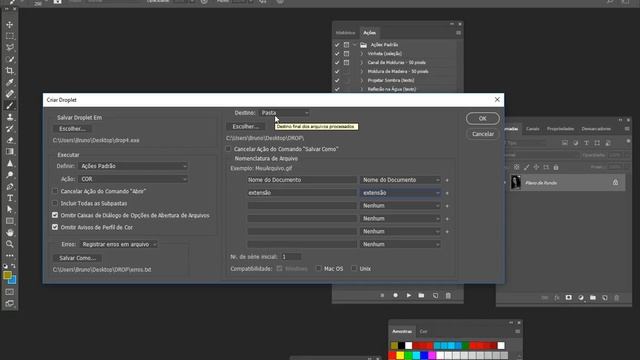Switch to the Histórico tab

(345, 33)
